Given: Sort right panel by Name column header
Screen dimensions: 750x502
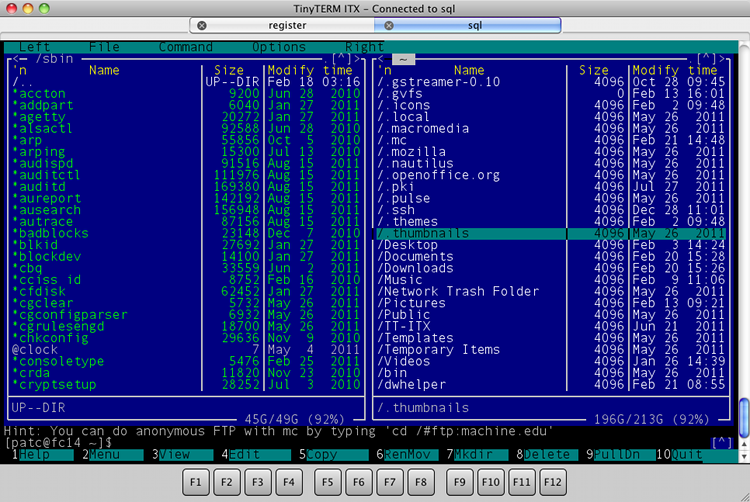Looking at the screenshot, I should (469, 70).
